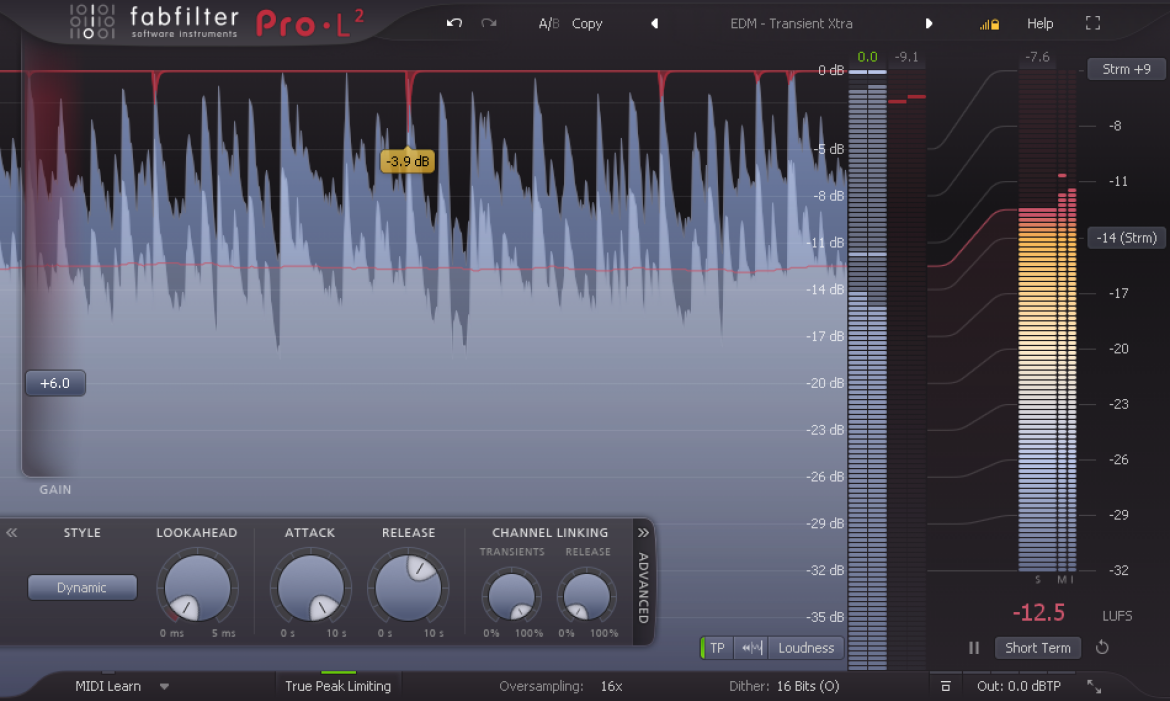
Task: Collapse the Advanced panel chevron
Action: [x=643, y=533]
